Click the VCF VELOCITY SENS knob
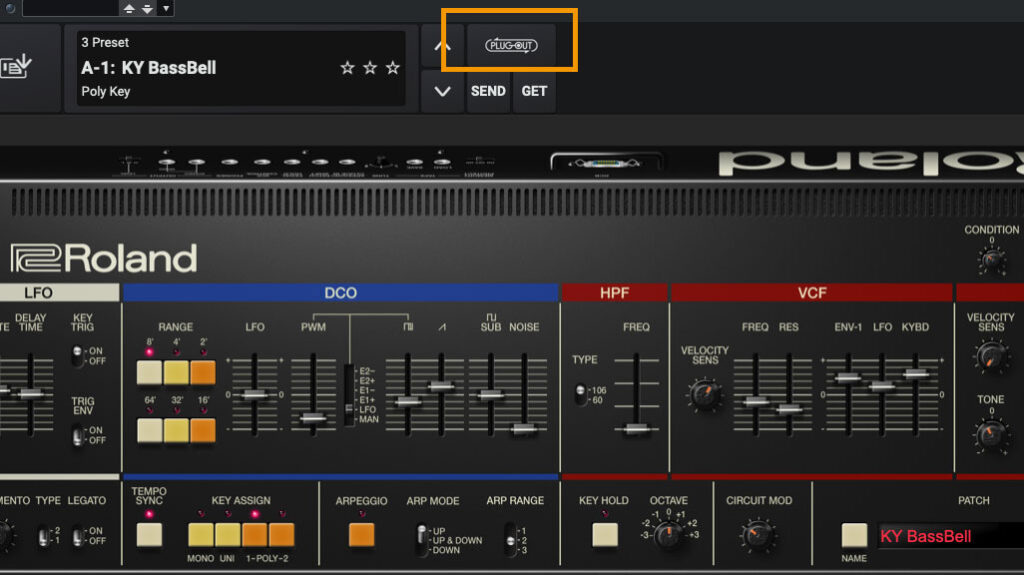The height and width of the screenshot is (575, 1024). (x=704, y=394)
